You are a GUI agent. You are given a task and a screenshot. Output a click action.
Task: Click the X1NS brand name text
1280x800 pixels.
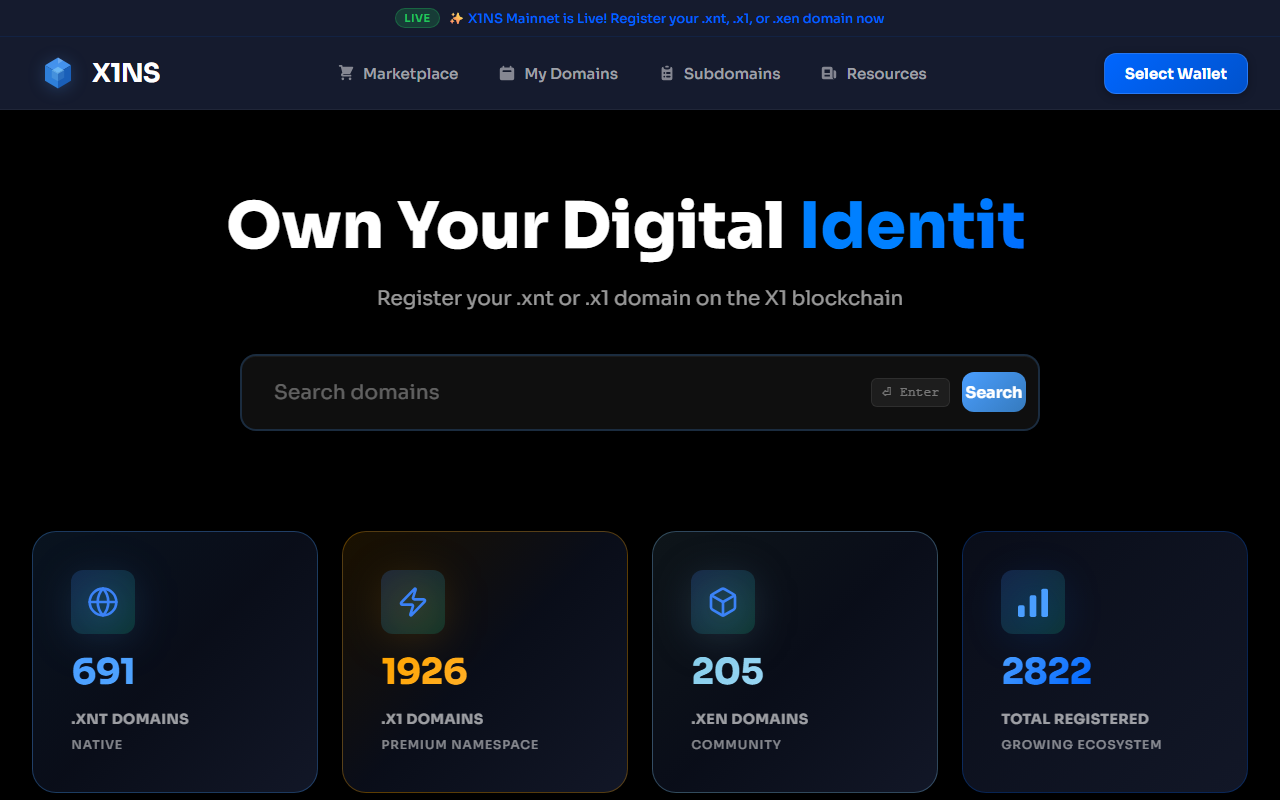coord(126,73)
